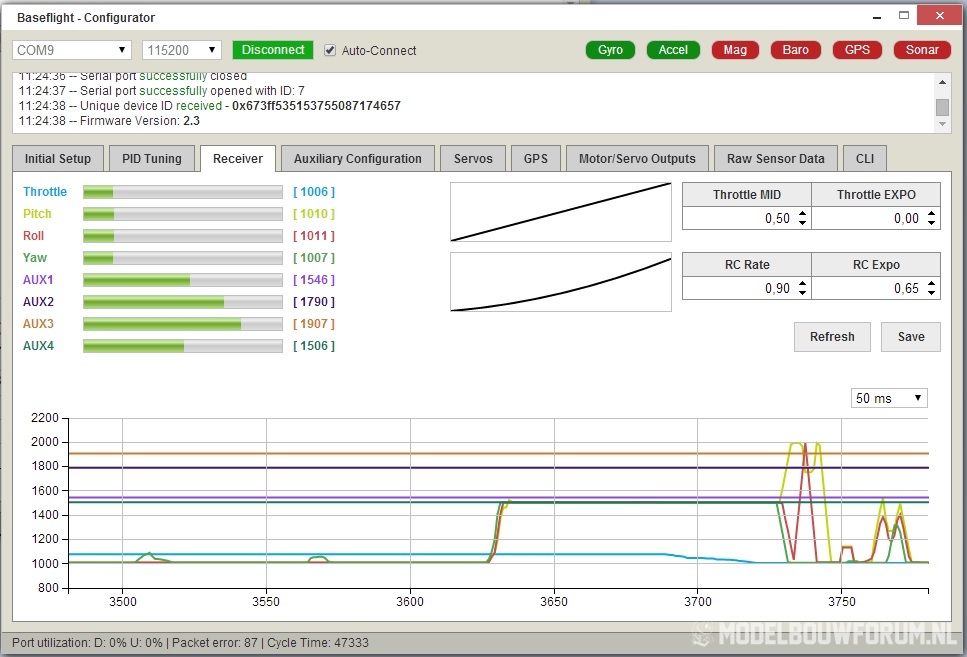Go to the GPS tab

point(535,159)
